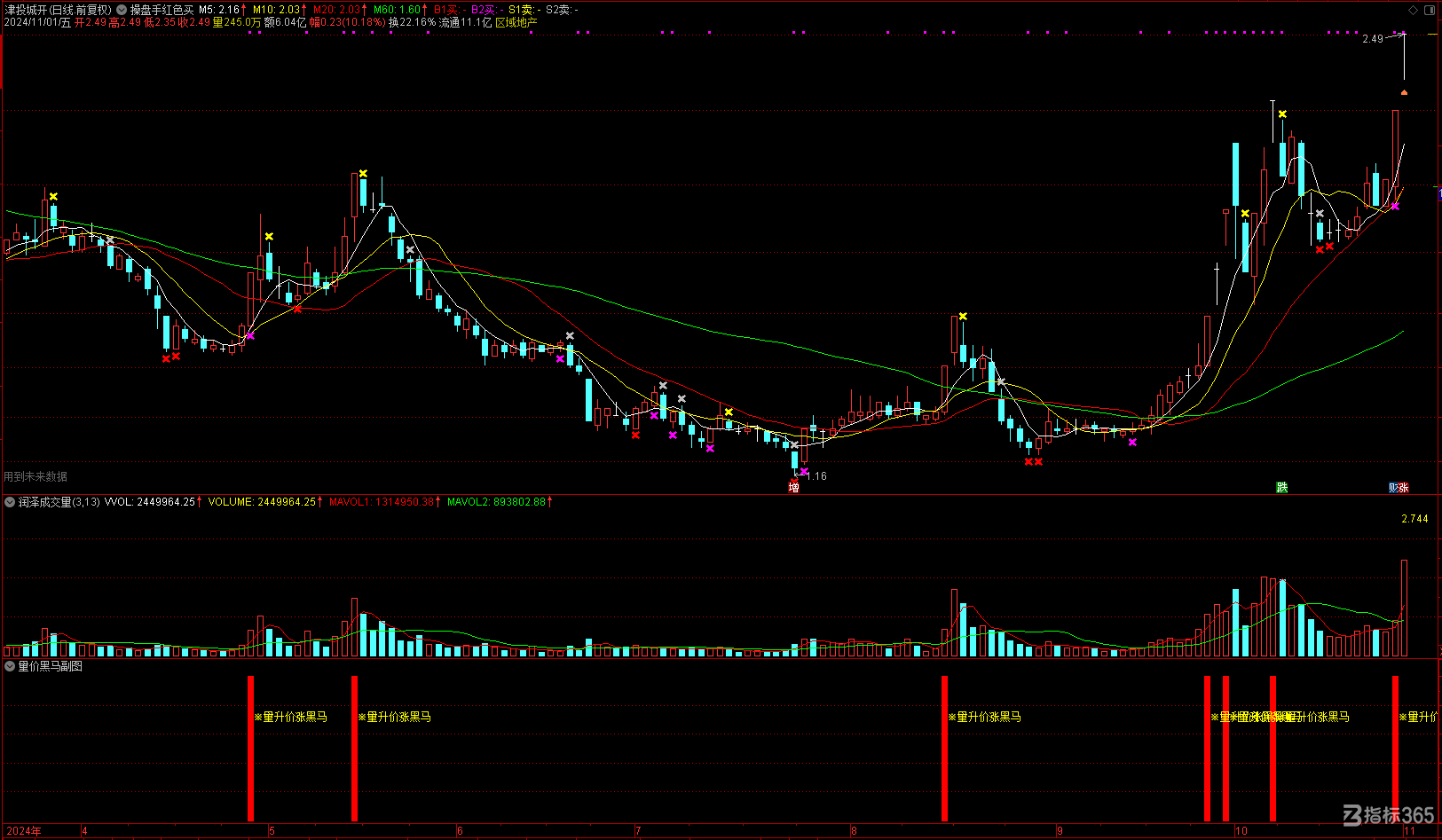Click month 5 on the time axis

[x=272, y=831]
